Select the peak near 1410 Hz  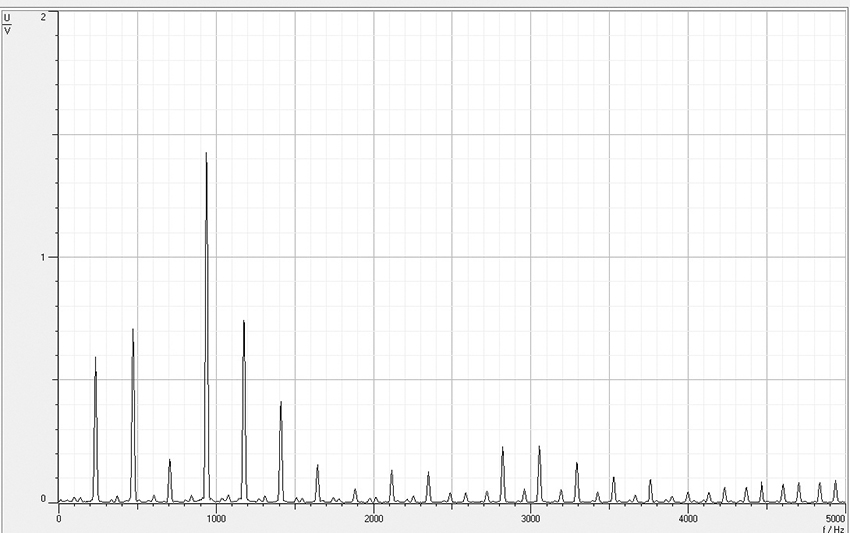(280, 404)
